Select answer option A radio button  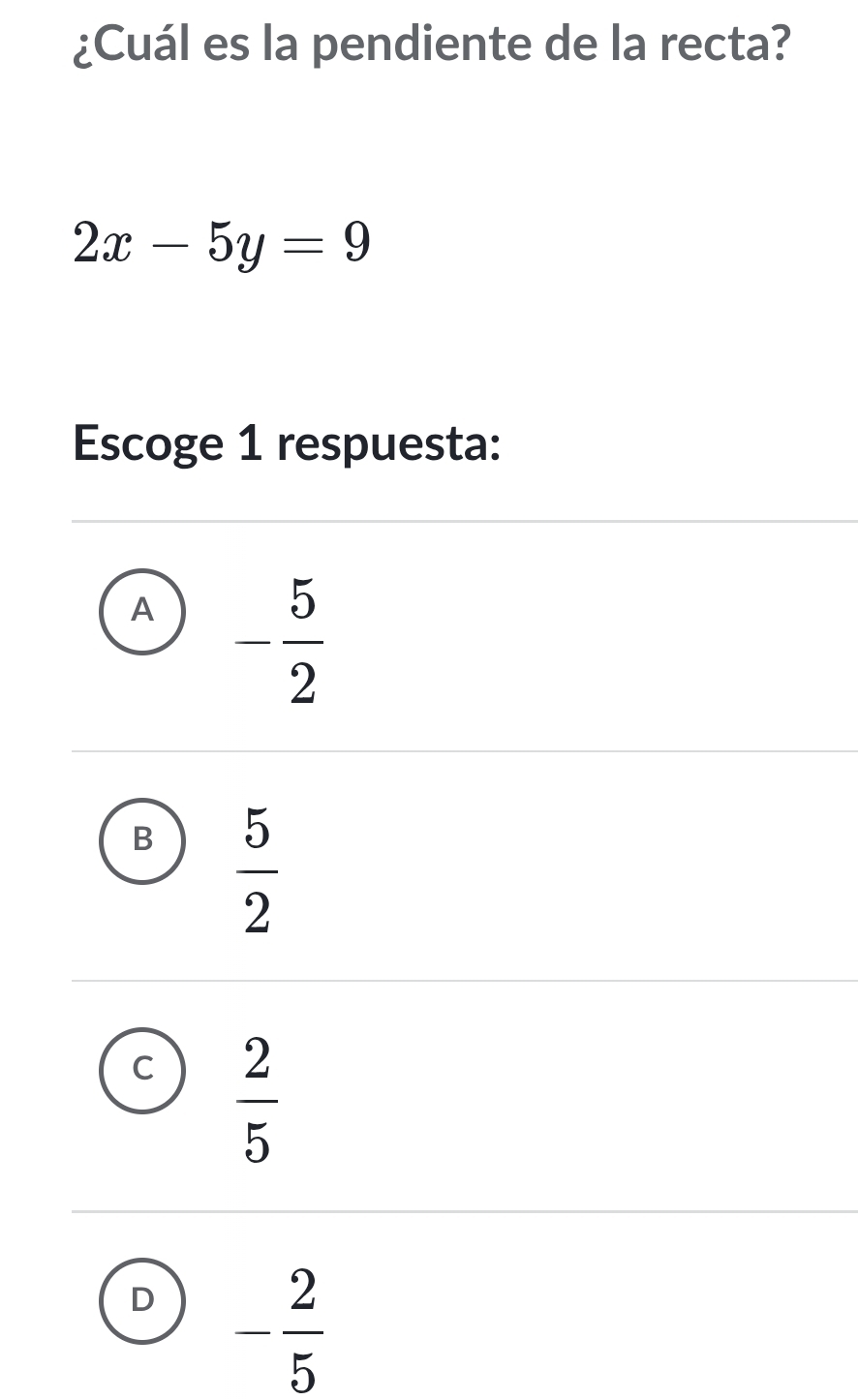(x=142, y=612)
